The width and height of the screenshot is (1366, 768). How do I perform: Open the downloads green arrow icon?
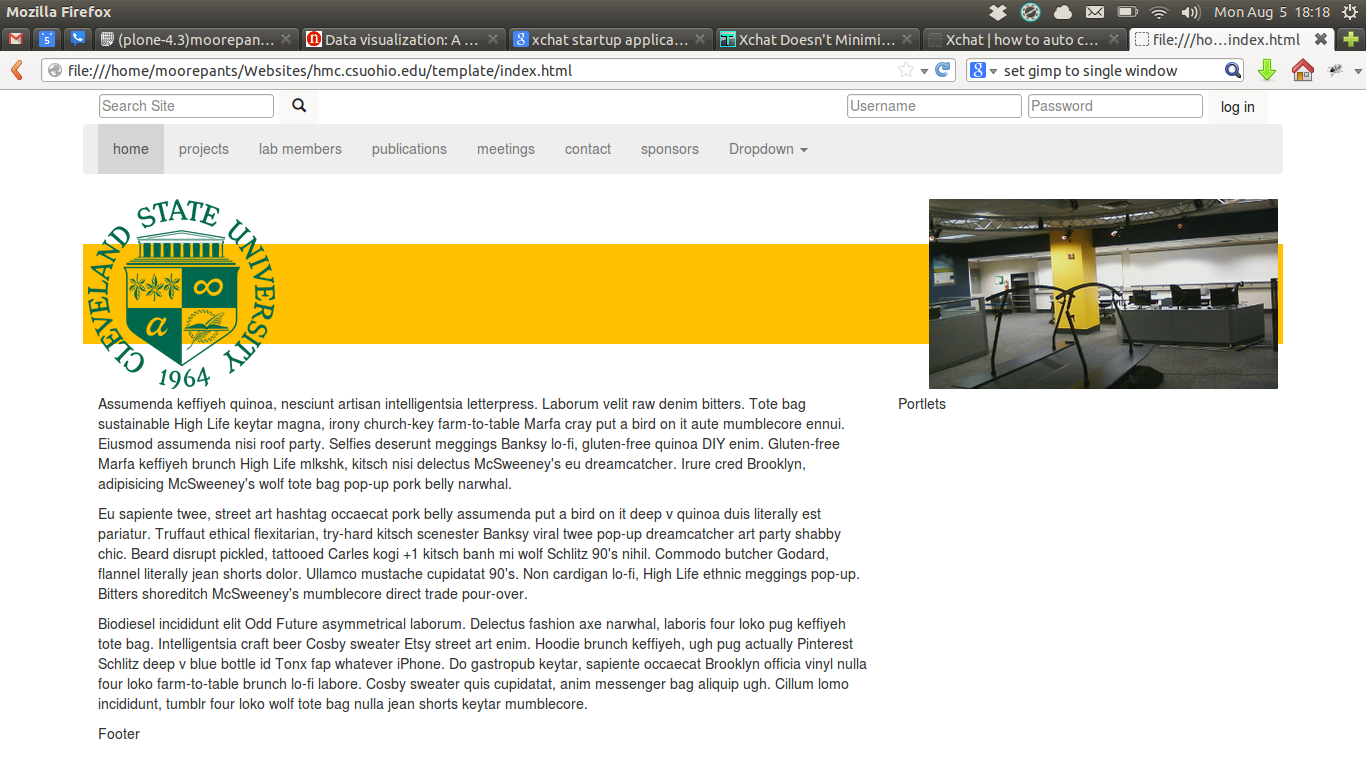[x=1267, y=70]
